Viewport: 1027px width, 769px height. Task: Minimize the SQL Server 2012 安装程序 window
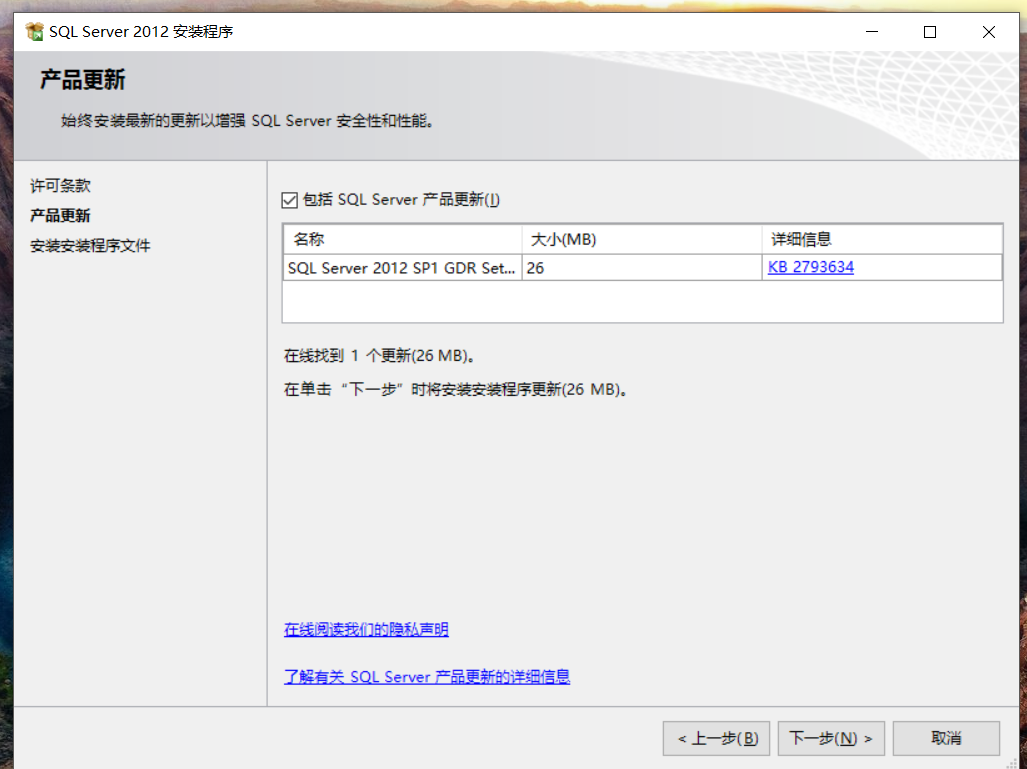[x=872, y=31]
